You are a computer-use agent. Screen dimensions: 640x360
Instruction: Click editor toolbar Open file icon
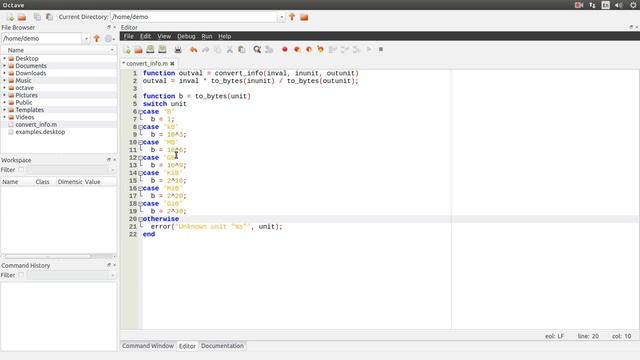coord(138,49)
